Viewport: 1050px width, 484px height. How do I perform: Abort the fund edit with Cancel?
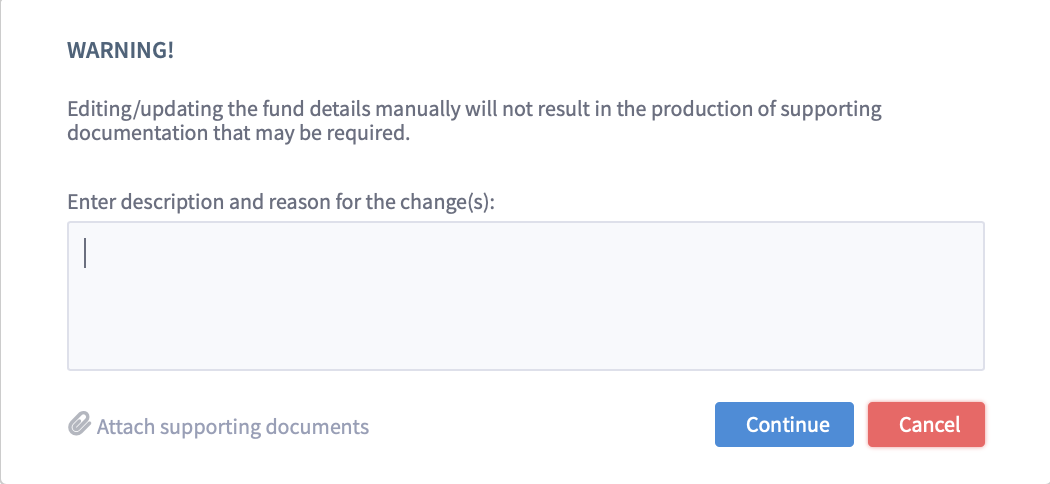click(x=926, y=424)
